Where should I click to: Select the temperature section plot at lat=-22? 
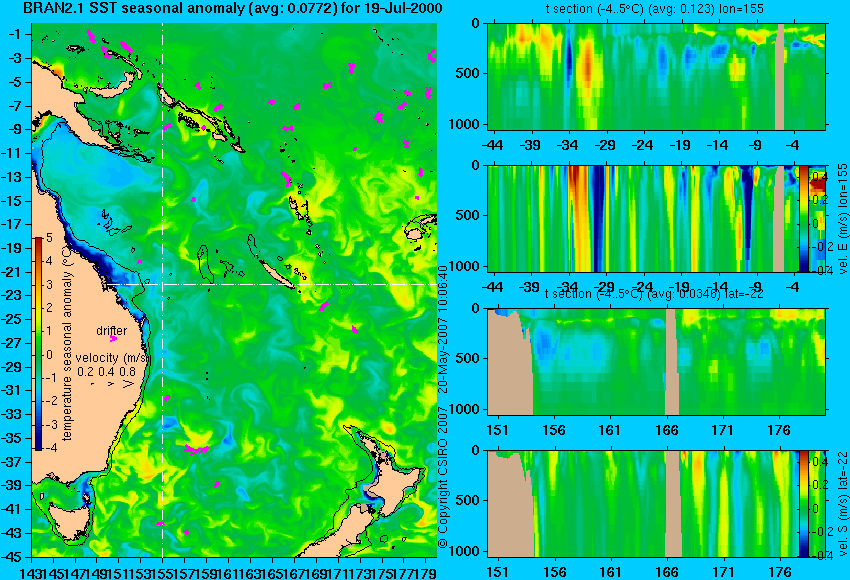pyautogui.click(x=656, y=362)
